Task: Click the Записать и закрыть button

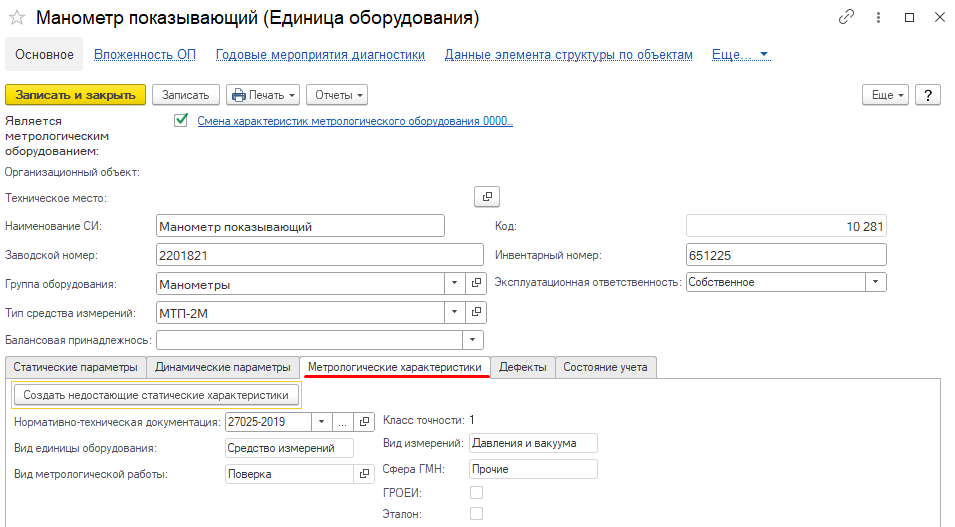Action: [76, 95]
